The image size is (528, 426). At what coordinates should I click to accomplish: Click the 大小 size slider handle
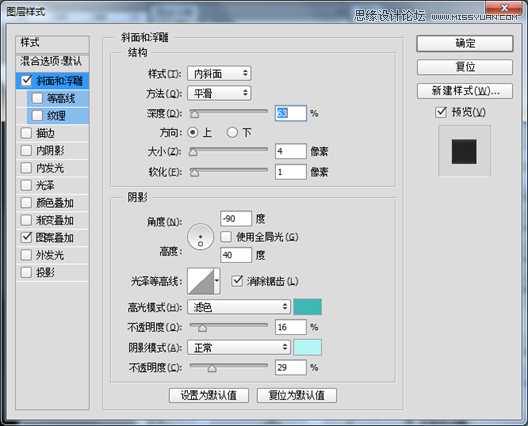coord(193,153)
